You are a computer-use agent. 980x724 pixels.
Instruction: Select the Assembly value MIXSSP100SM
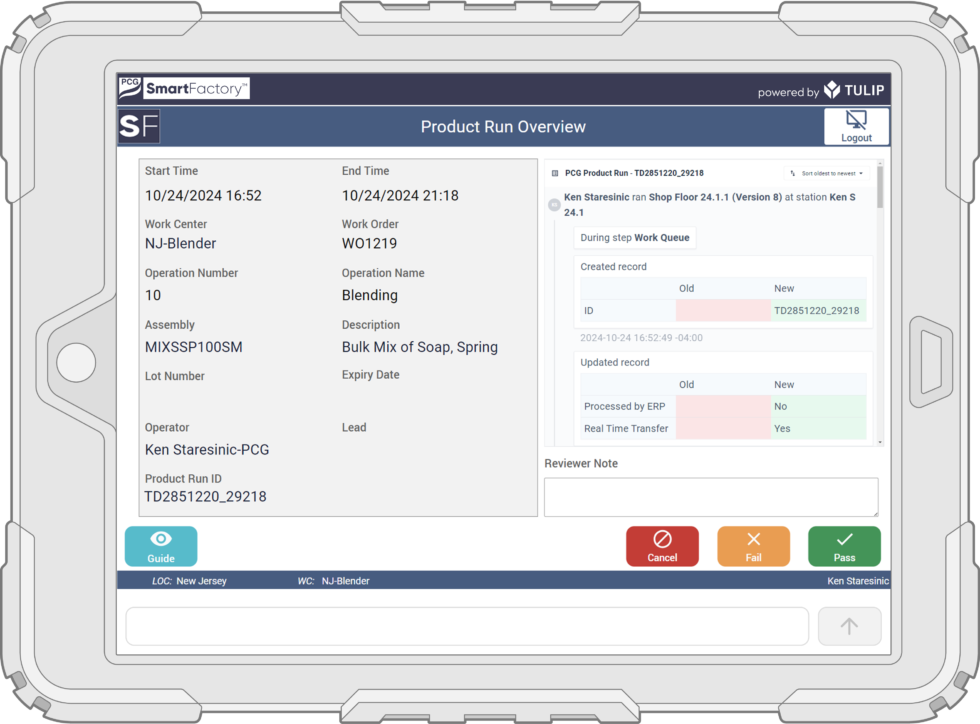click(194, 347)
